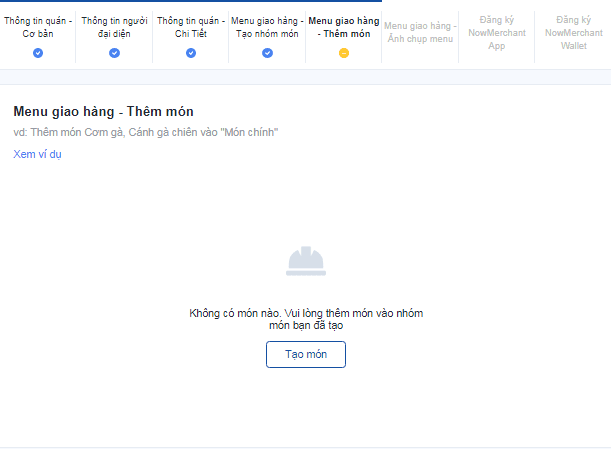Click 'Xem ví dụ' link
The image size is (611, 449).
37,154
